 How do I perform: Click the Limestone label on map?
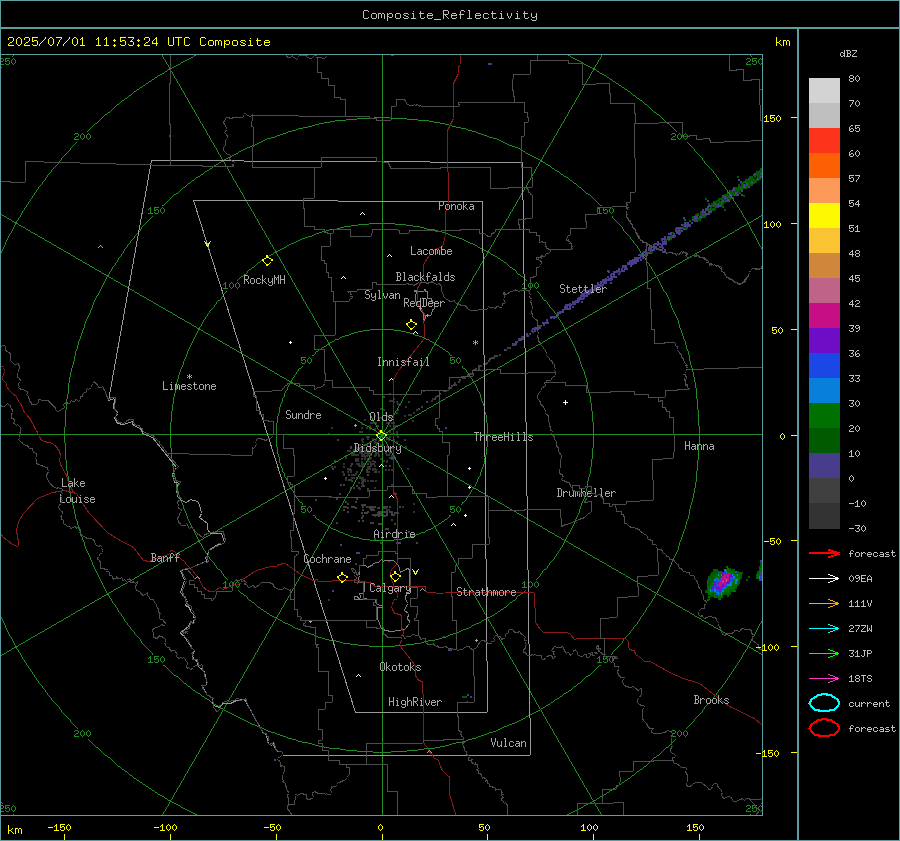(x=189, y=386)
